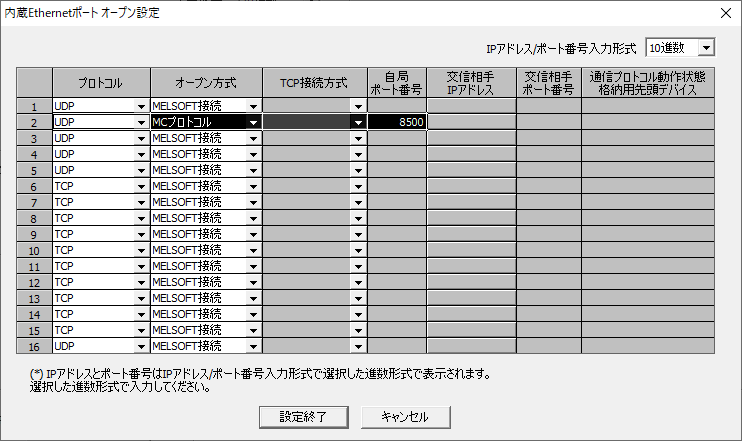The width and height of the screenshot is (742, 441).
Task: Select row header number 8
Action: [x=34, y=218]
